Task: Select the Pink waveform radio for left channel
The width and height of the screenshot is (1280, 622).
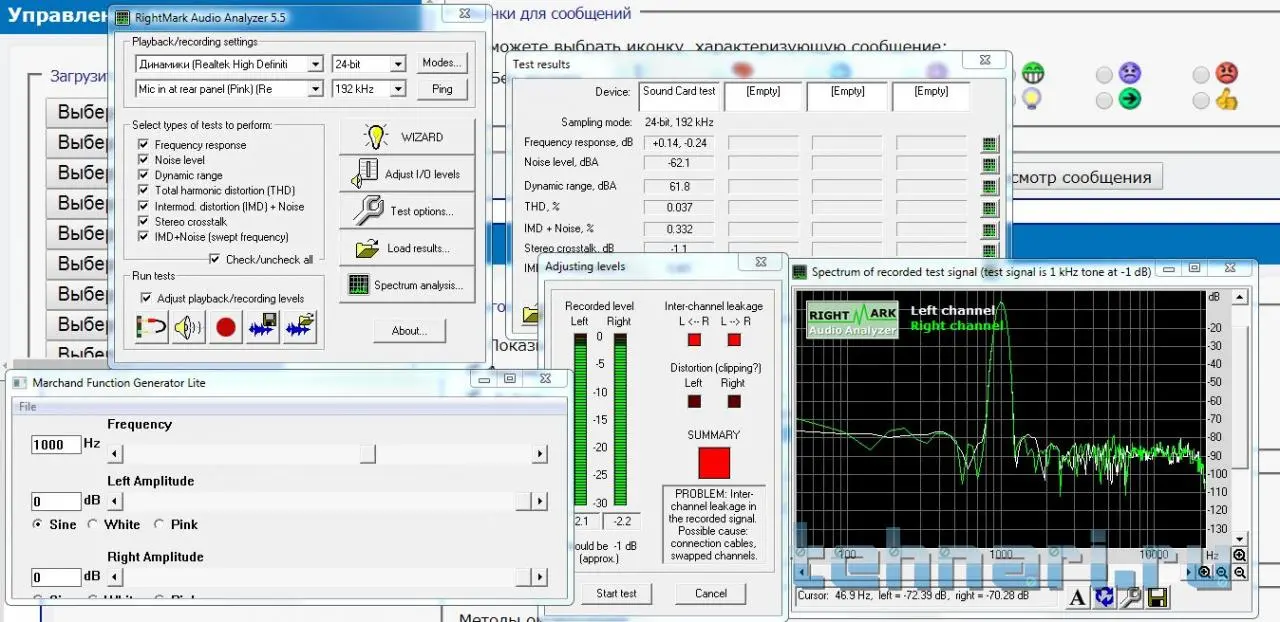Action: [x=159, y=524]
